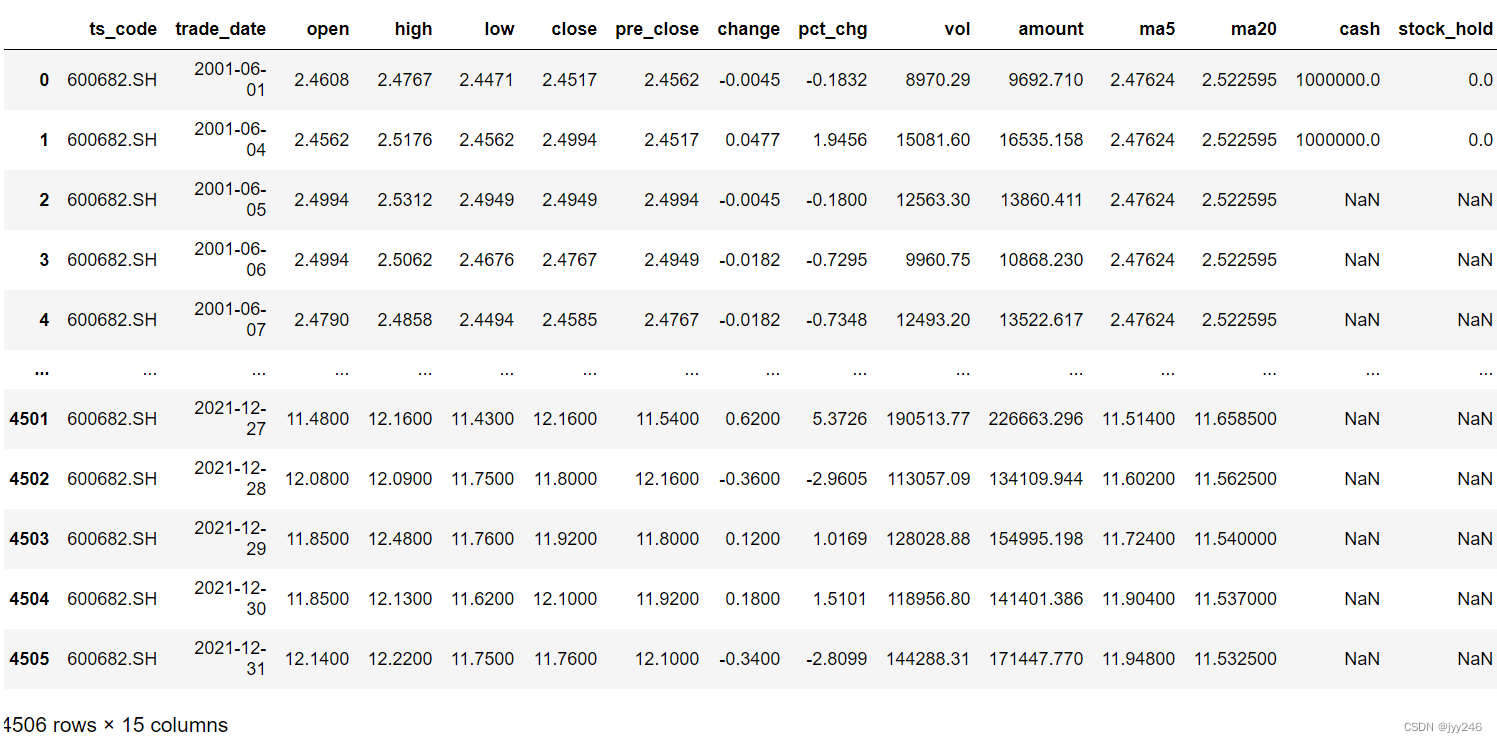Click the amount column header
Screen dimensions: 1497x743
coord(1051,29)
